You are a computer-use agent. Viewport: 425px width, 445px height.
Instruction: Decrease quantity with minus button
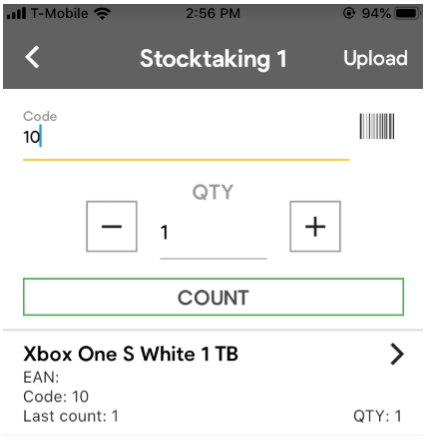coord(112,226)
